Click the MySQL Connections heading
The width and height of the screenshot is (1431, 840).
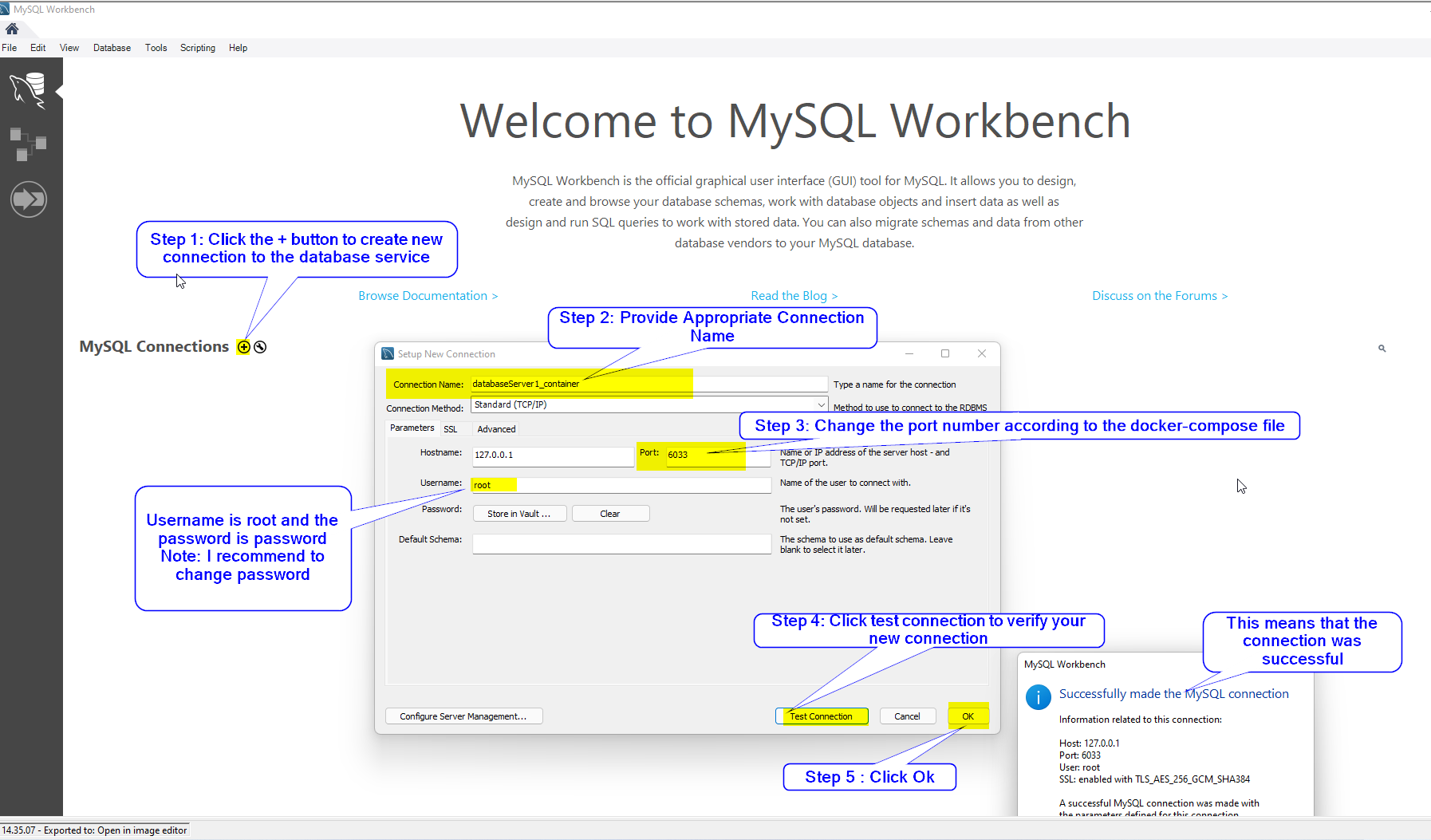click(154, 346)
